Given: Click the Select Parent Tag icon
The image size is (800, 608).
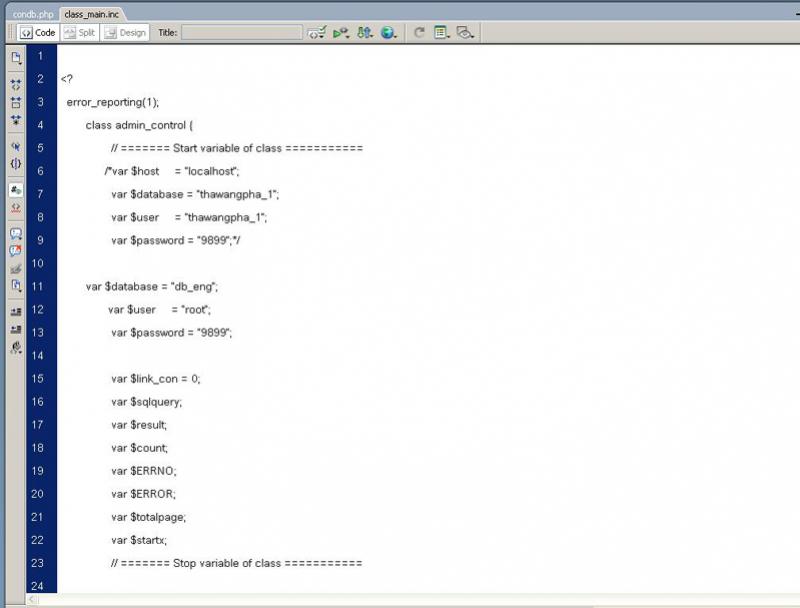Looking at the screenshot, I should tap(16, 147).
